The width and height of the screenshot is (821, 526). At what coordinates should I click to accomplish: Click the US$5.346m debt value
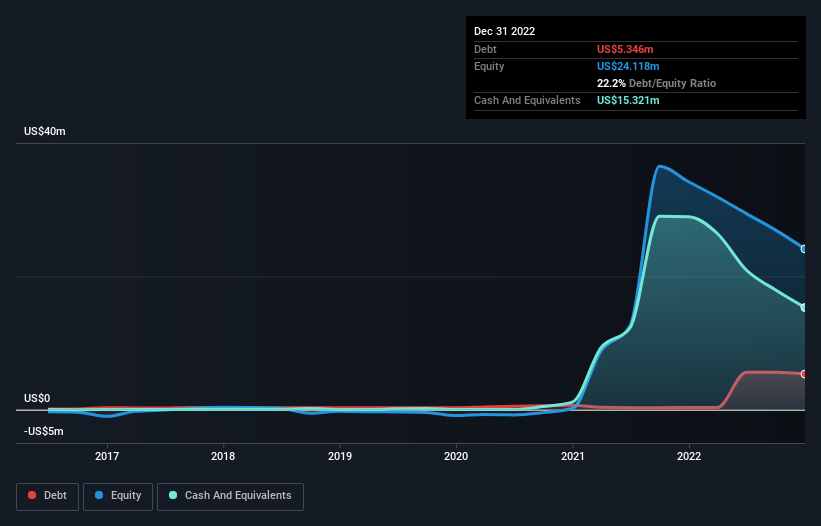[625, 49]
